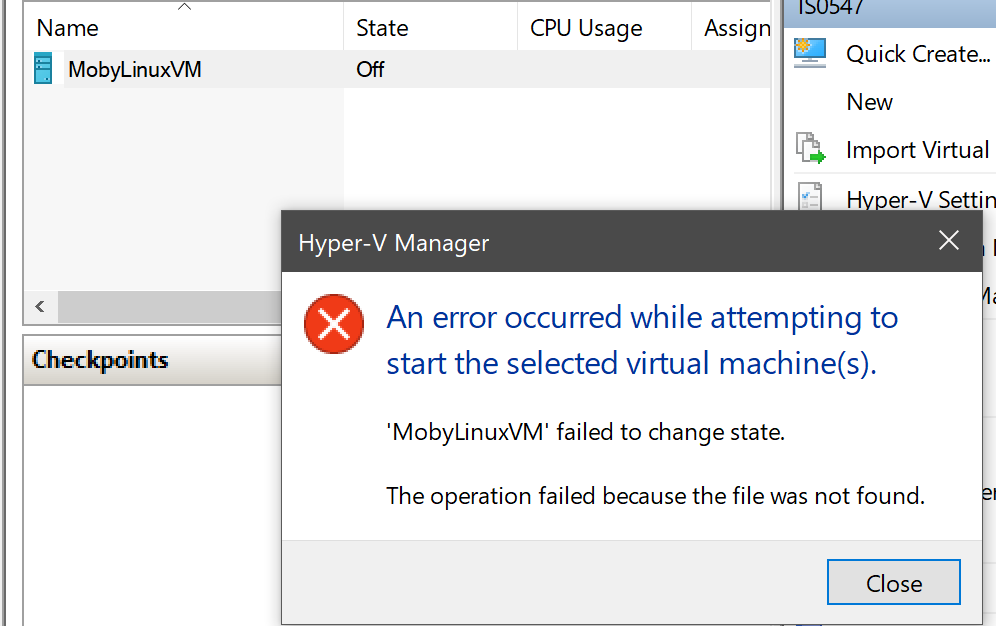996x626 pixels.
Task: Click the CPU Usage column header
Action: point(586,28)
